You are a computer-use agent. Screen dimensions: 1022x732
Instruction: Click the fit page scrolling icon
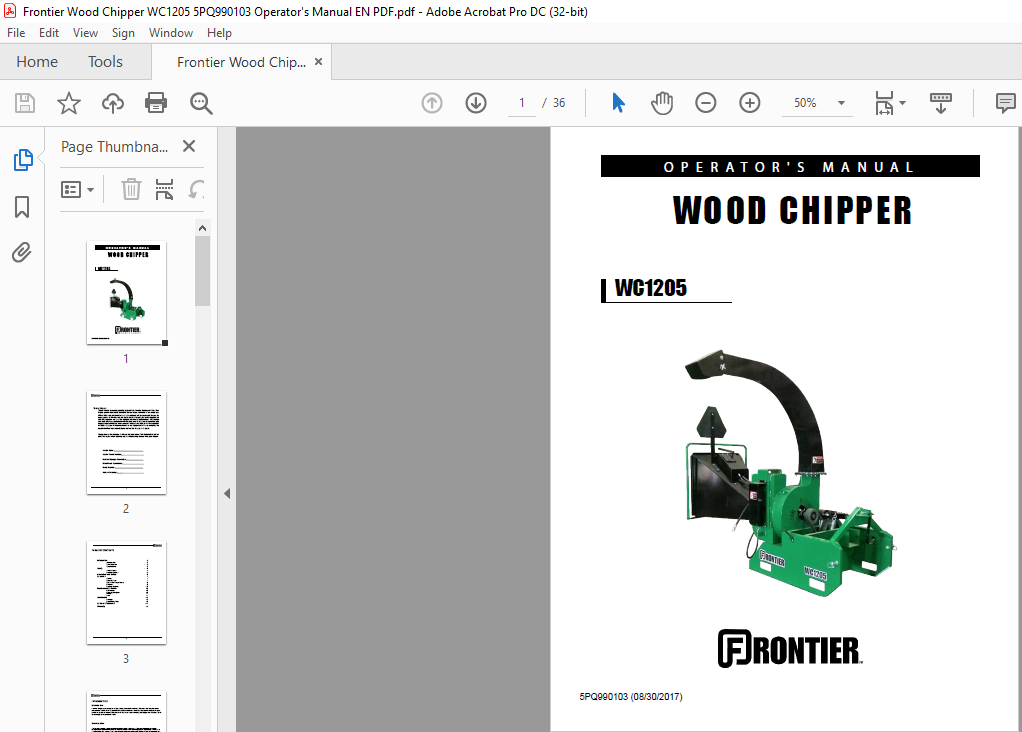point(884,103)
